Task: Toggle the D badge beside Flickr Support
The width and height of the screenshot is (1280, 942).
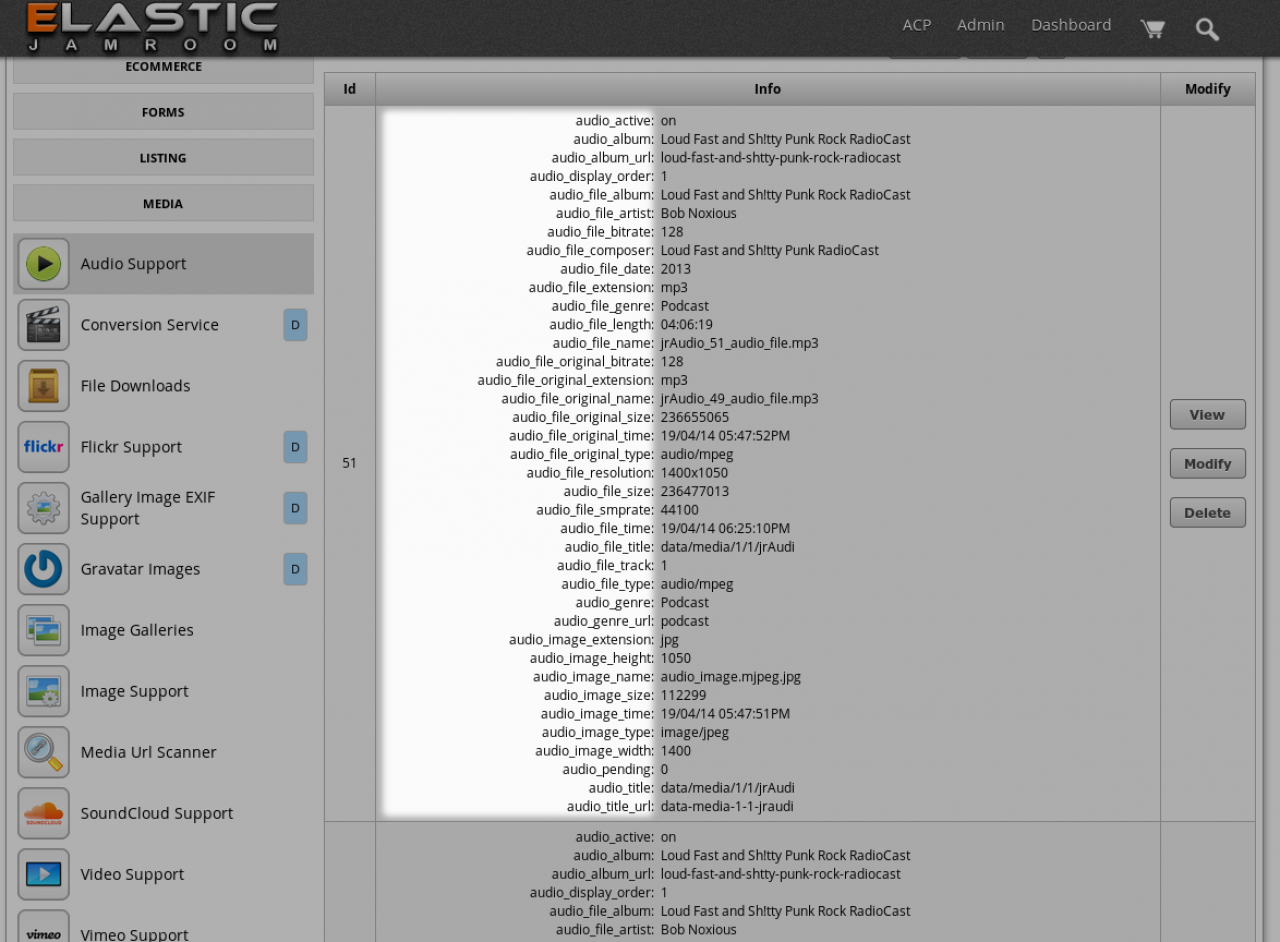Action: point(295,447)
